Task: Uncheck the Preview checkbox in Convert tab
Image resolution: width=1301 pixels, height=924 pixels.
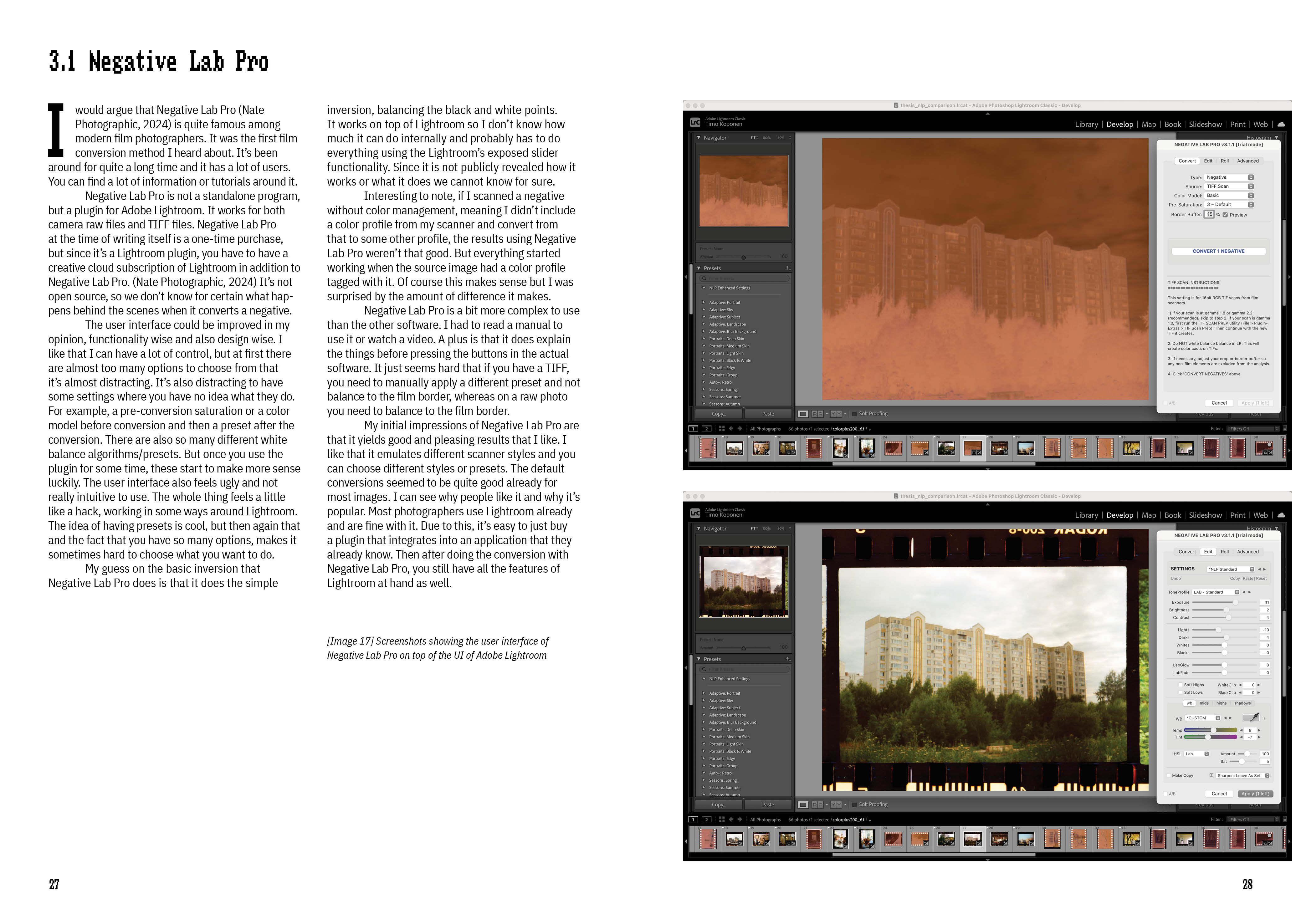Action: [x=1225, y=215]
